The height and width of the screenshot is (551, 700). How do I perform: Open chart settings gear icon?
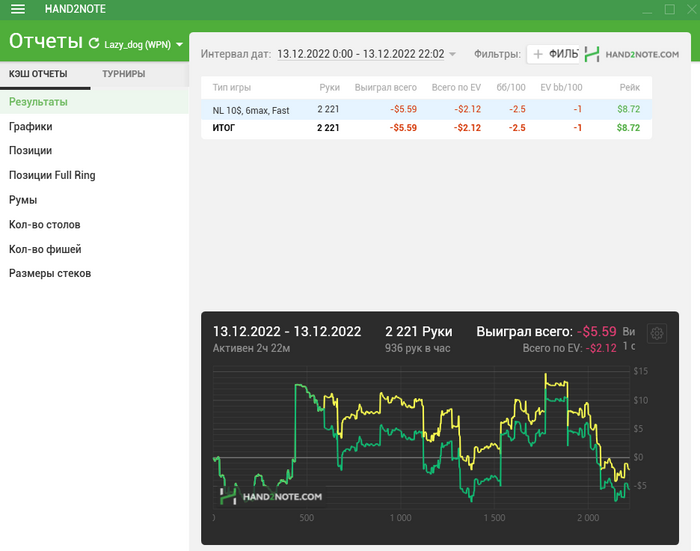pos(656,333)
